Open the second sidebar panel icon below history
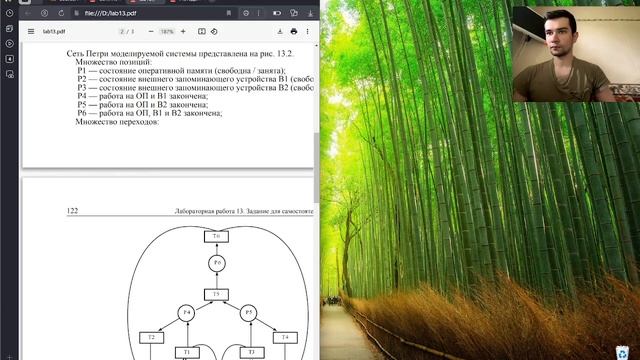The height and width of the screenshot is (360, 640). pos(9,29)
